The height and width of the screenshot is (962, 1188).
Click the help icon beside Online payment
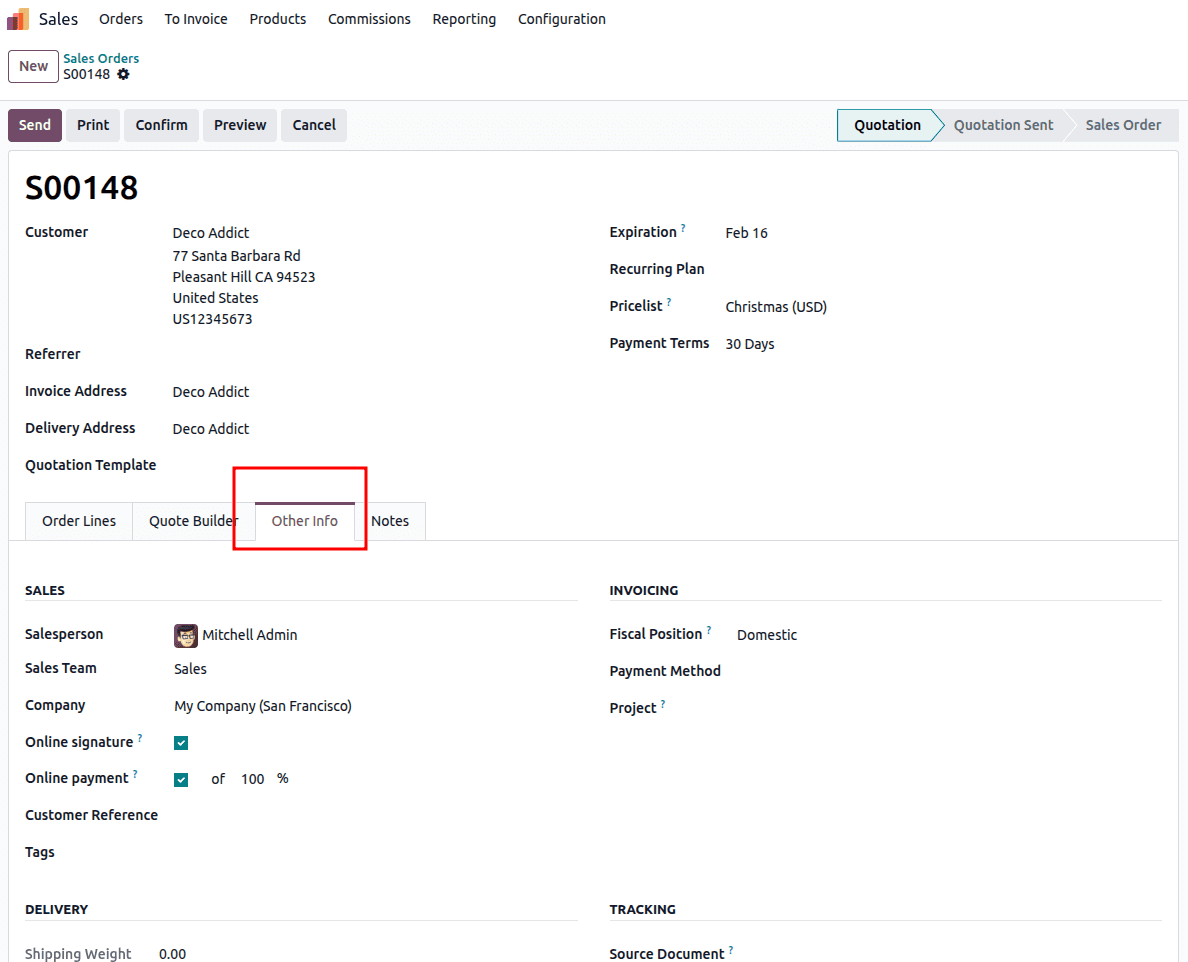(135, 772)
